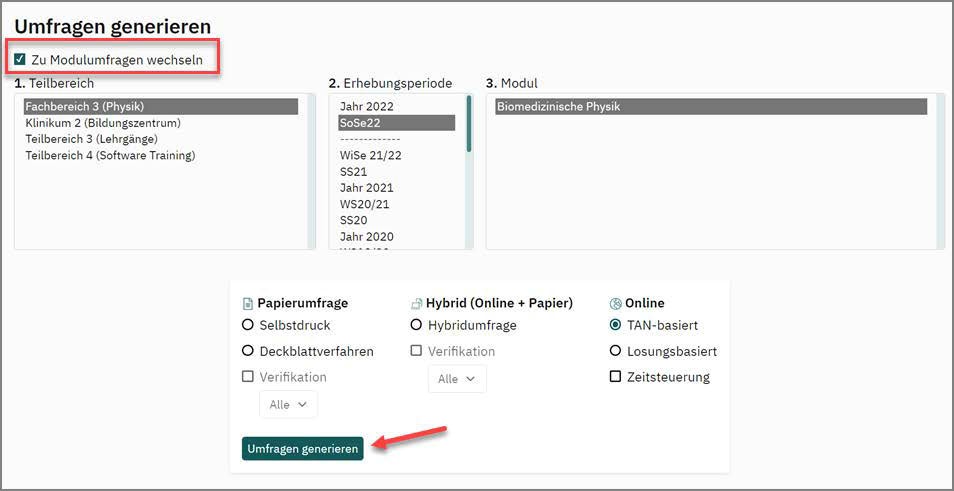Click the Papierumfrage document icon

[248, 303]
